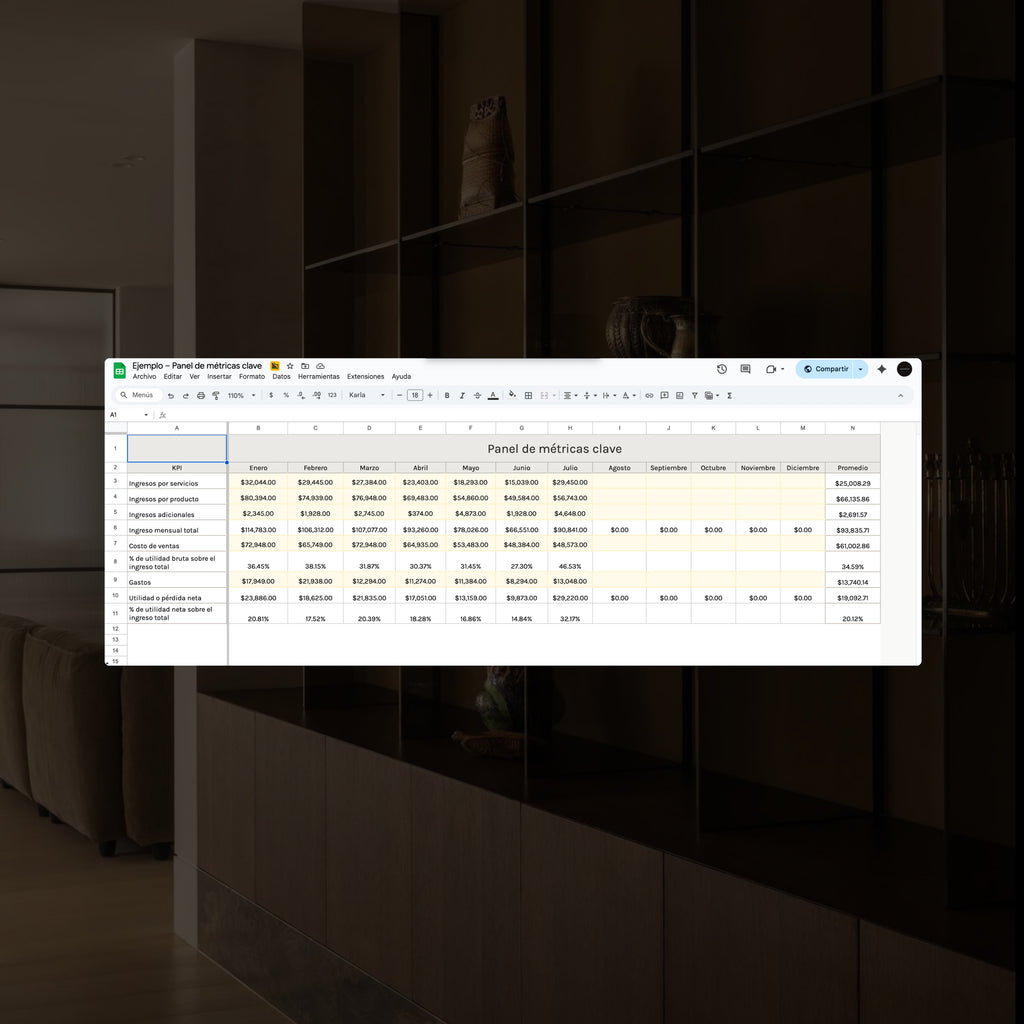Image resolution: width=1024 pixels, height=1024 pixels.
Task: Insert a chart using toolbar icon
Action: click(679, 395)
